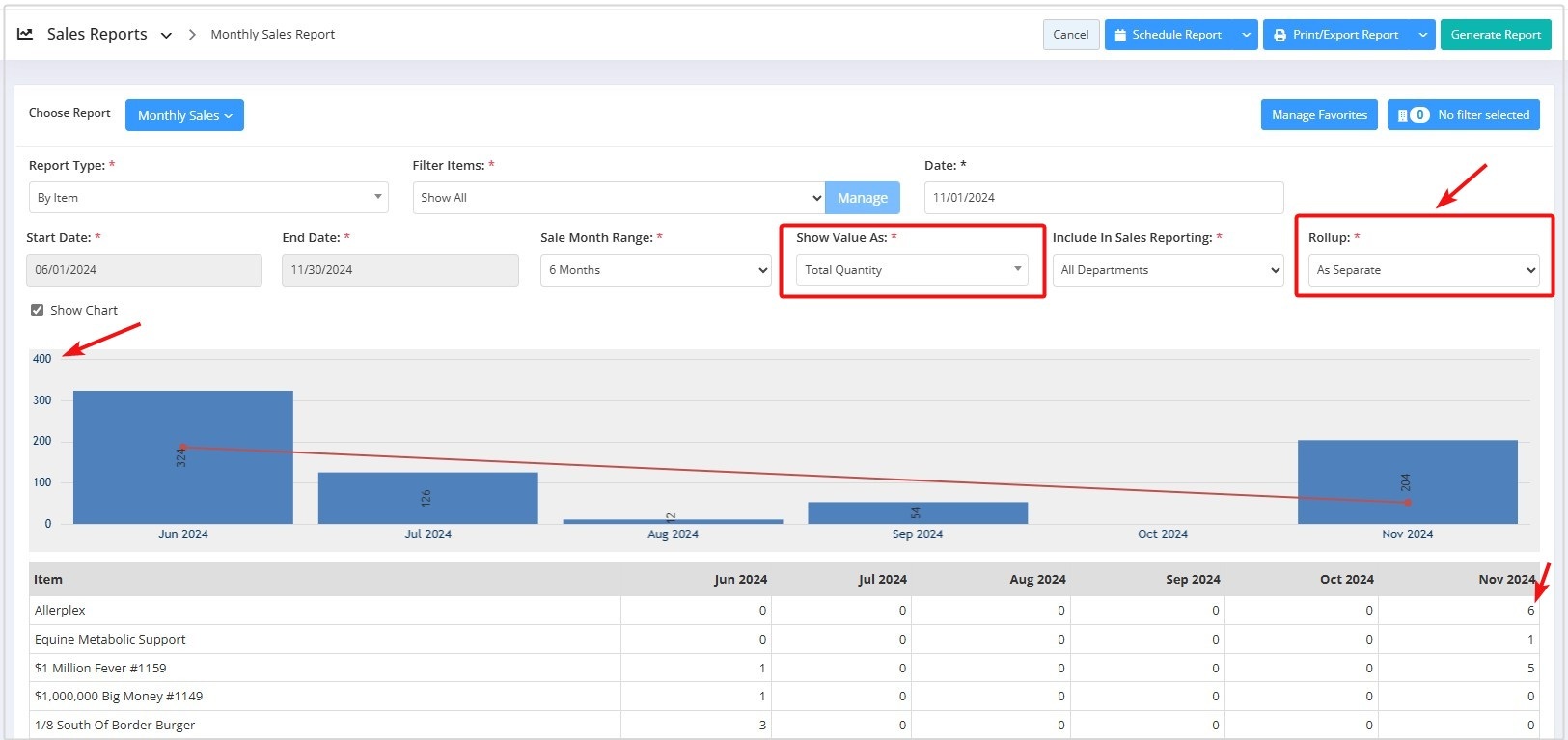Expand the Sales Reports chevron
The width and height of the screenshot is (1568, 740).
pos(166,35)
